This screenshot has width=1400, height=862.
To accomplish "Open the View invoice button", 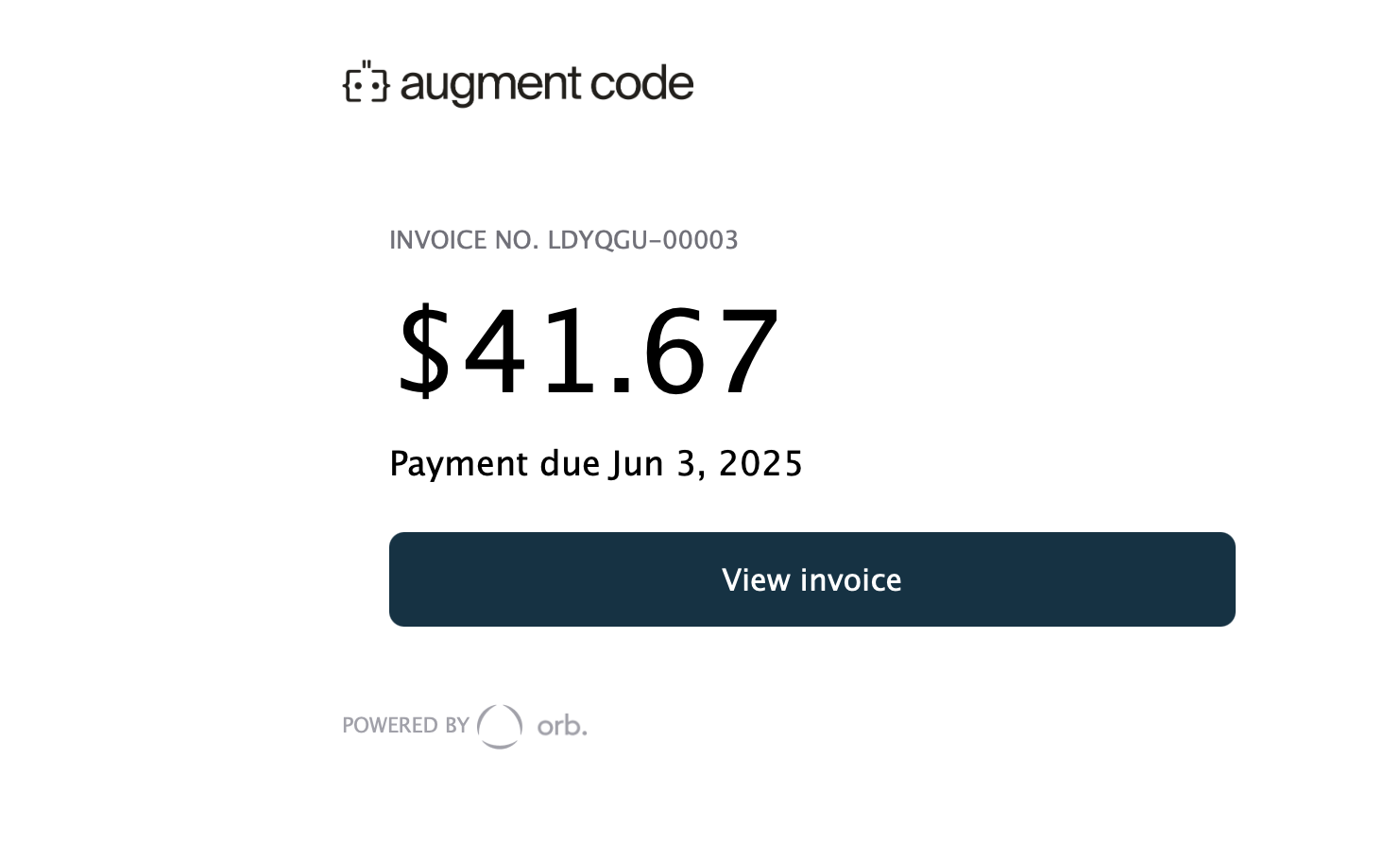I will point(812,579).
